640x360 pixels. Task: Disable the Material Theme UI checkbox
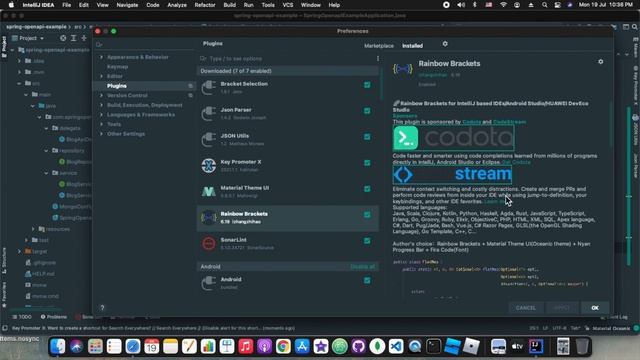point(367,189)
